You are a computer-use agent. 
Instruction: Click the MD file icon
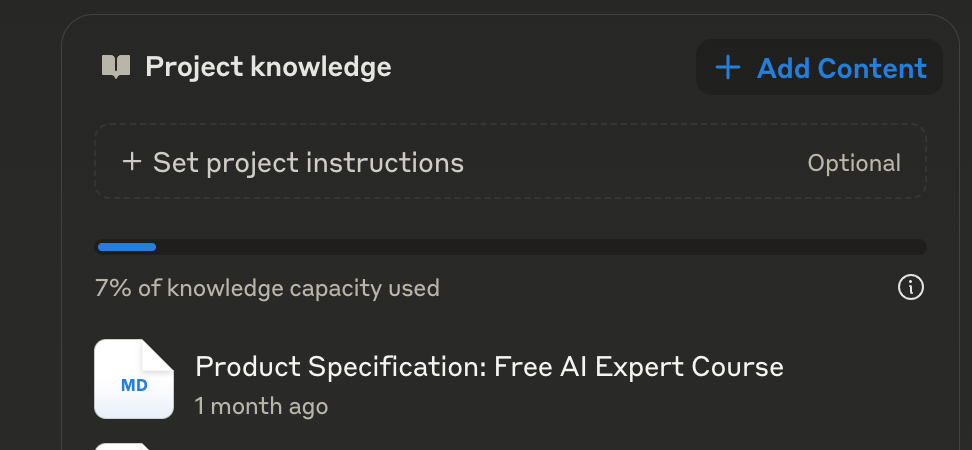pos(133,379)
